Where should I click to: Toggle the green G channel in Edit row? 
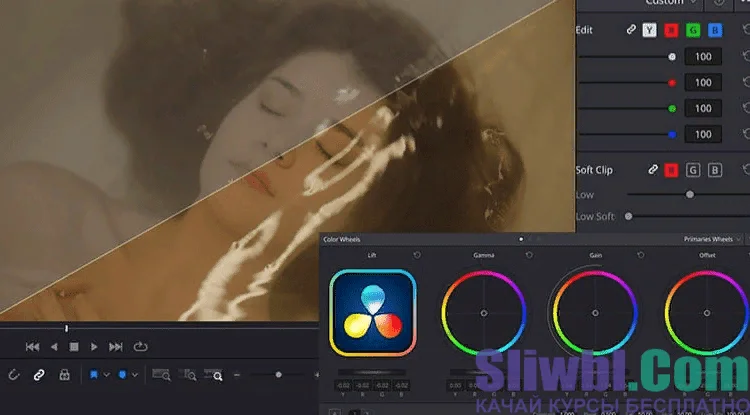point(692,30)
